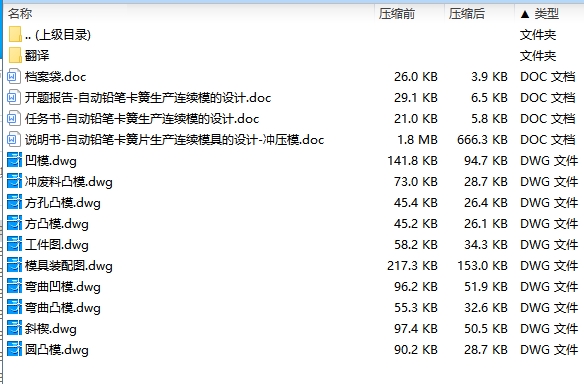Select file 方凸模.dwg
584x384 pixels.
click(x=57, y=223)
